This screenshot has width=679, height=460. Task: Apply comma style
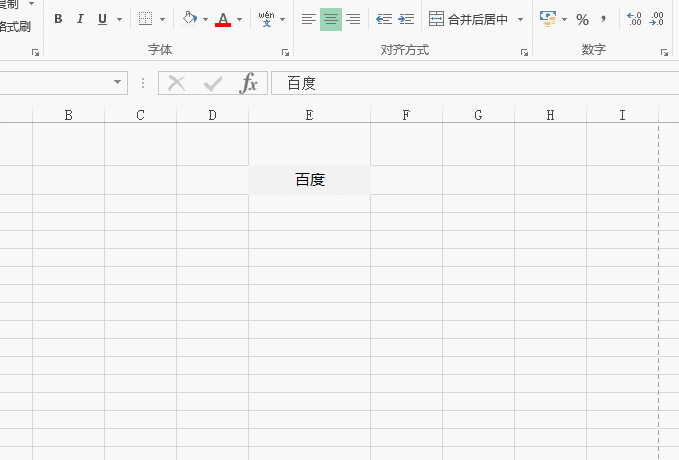pyautogui.click(x=604, y=19)
